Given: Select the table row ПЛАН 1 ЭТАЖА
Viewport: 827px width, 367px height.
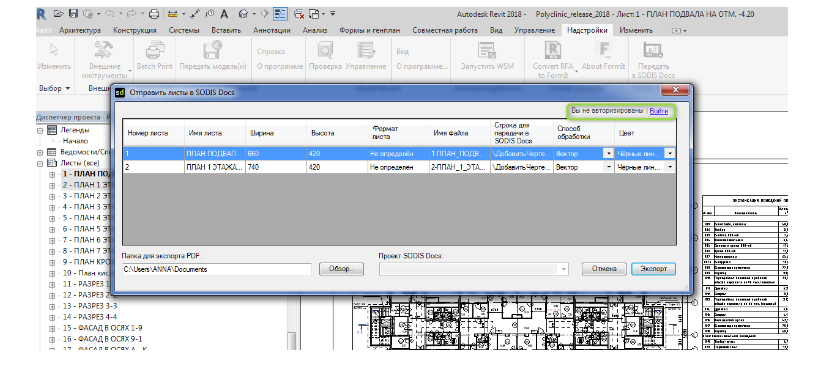Looking at the screenshot, I should point(399,167).
